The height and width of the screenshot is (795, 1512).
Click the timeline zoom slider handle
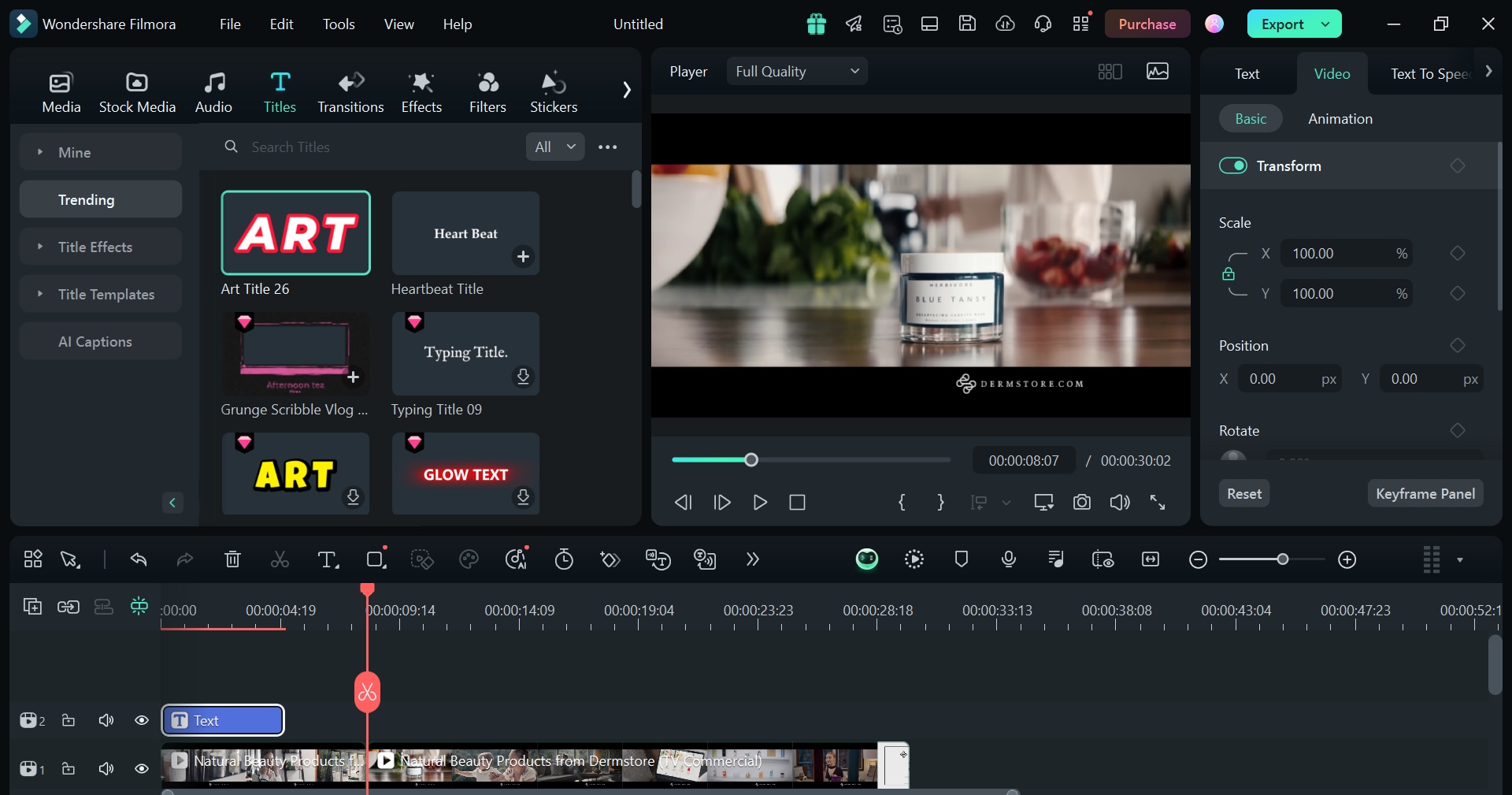1283,559
